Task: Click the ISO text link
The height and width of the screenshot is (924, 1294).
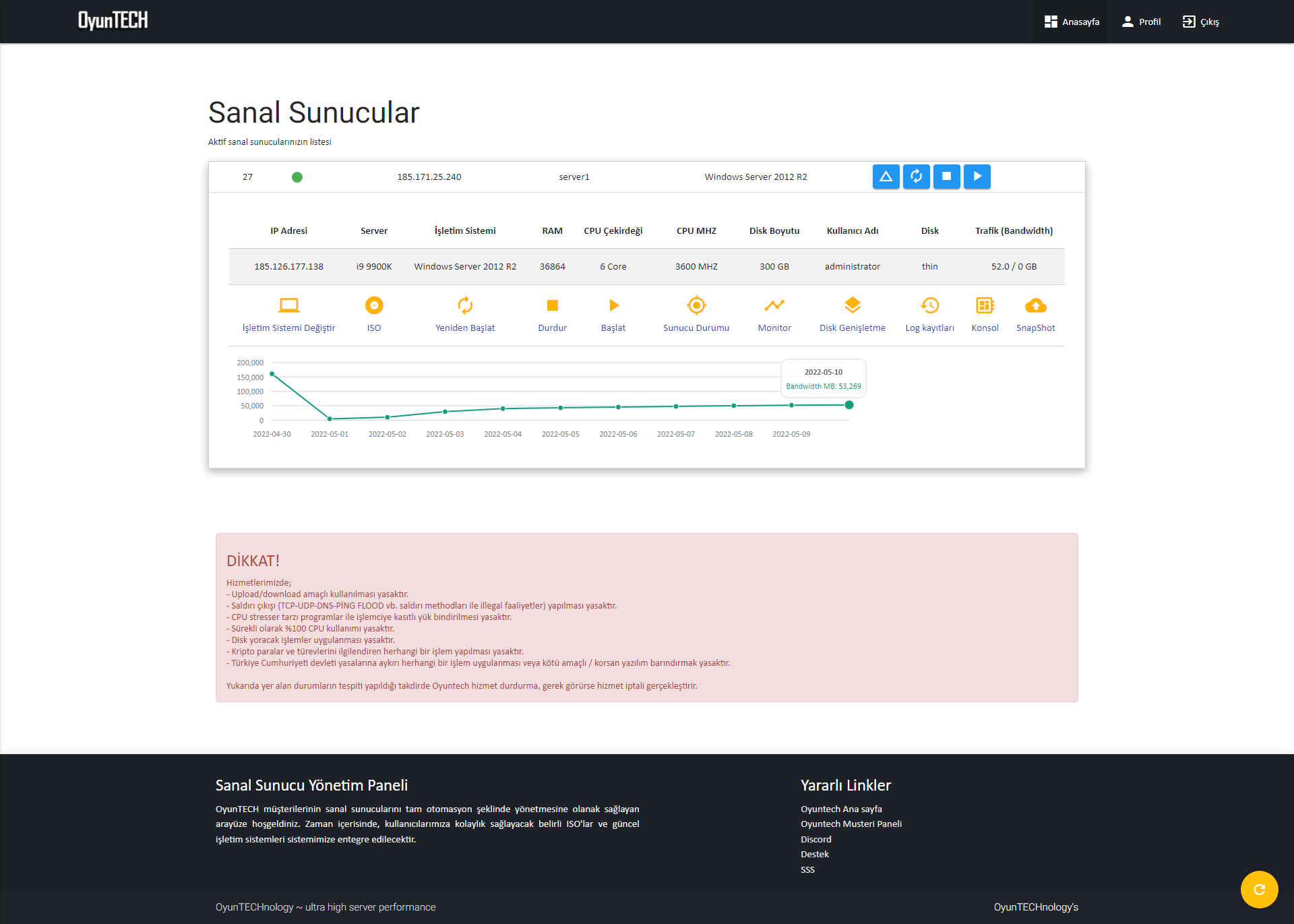Action: tap(374, 328)
